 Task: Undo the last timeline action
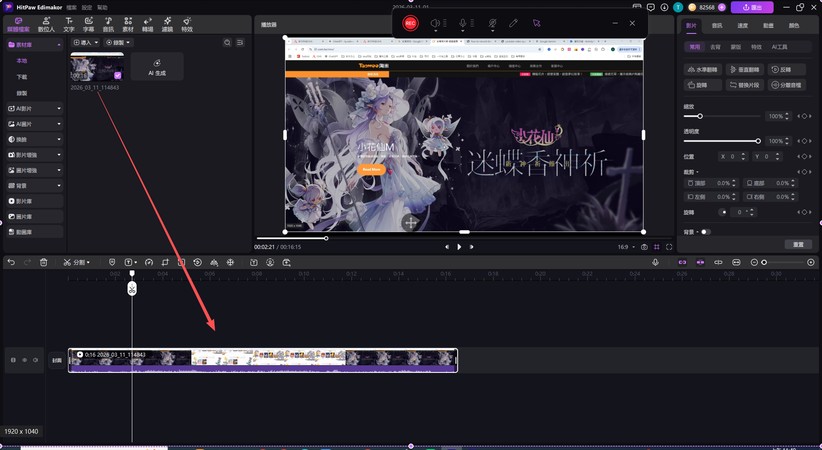pyautogui.click(x=11, y=262)
